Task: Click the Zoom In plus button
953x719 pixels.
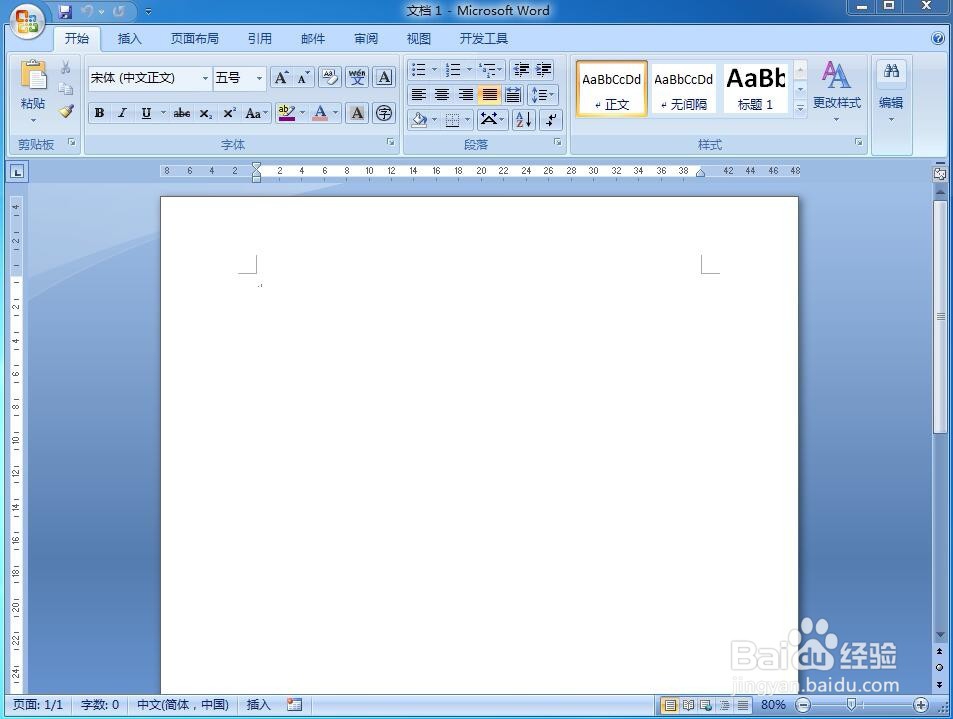Action: click(x=921, y=705)
